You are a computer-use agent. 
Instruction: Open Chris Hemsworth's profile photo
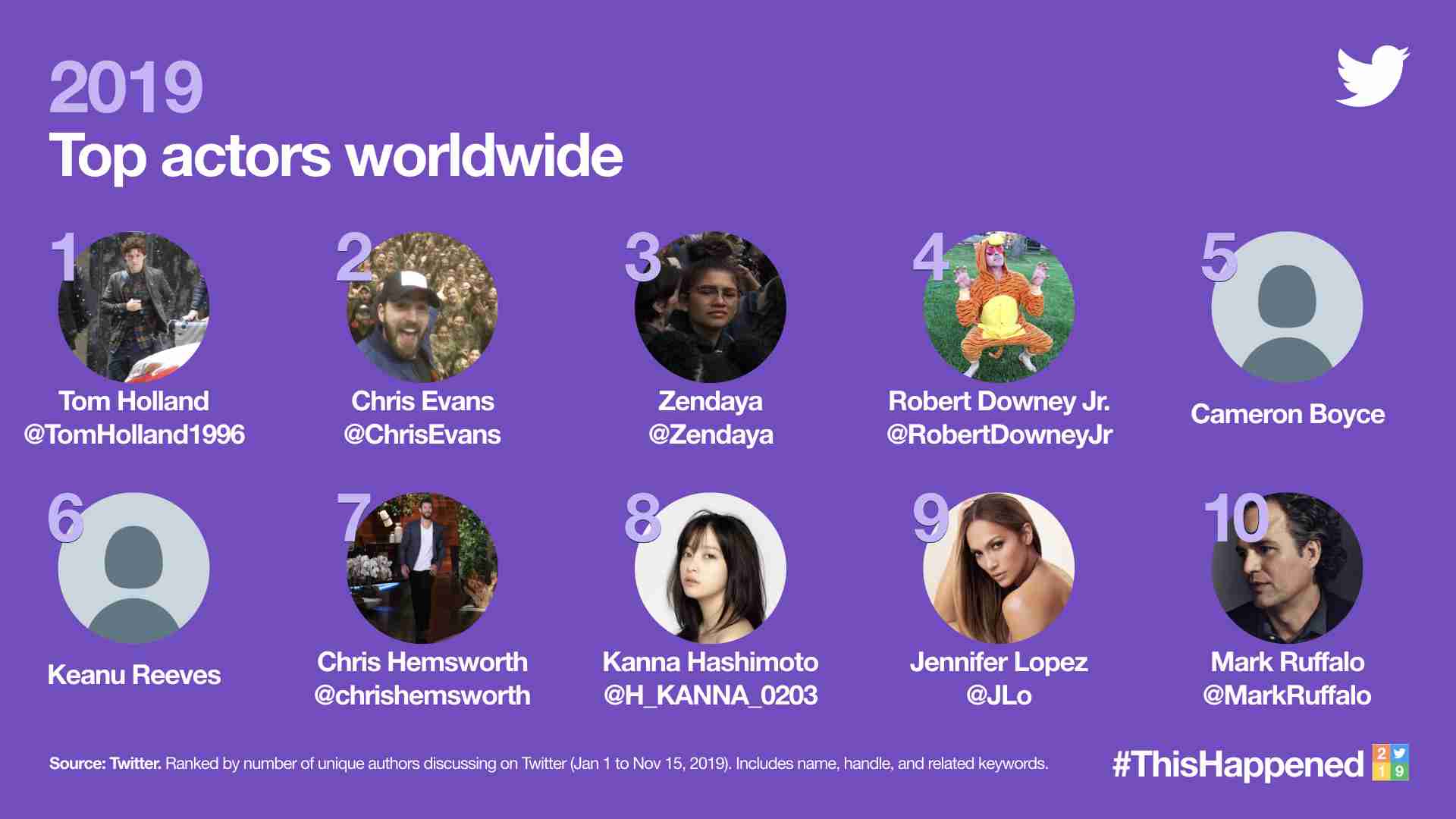pos(422,568)
